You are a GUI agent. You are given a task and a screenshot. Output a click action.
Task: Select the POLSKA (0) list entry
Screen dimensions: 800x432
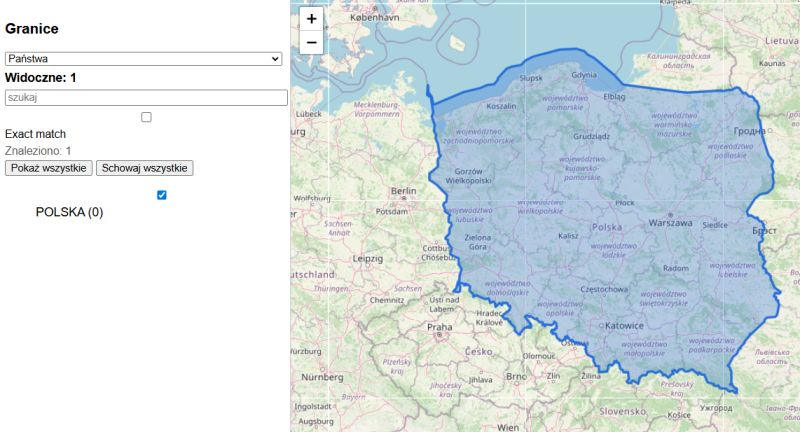tap(69, 212)
